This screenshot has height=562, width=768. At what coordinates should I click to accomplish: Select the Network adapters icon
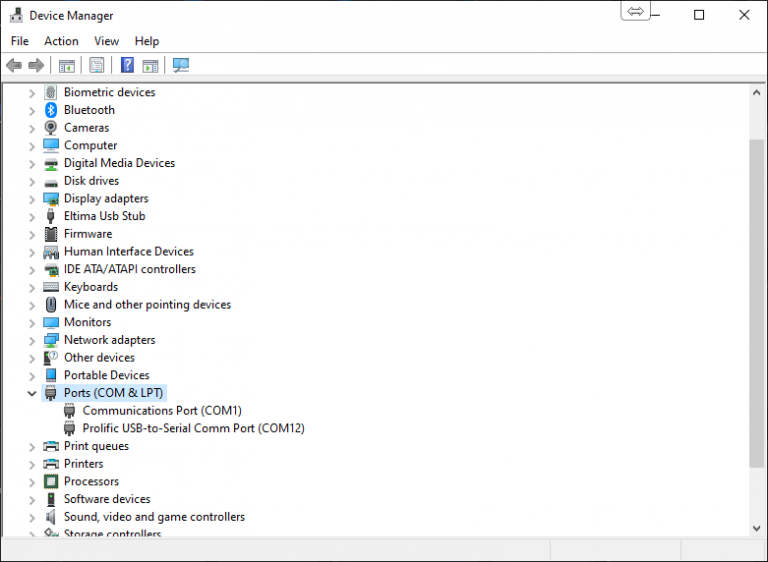[x=51, y=340]
